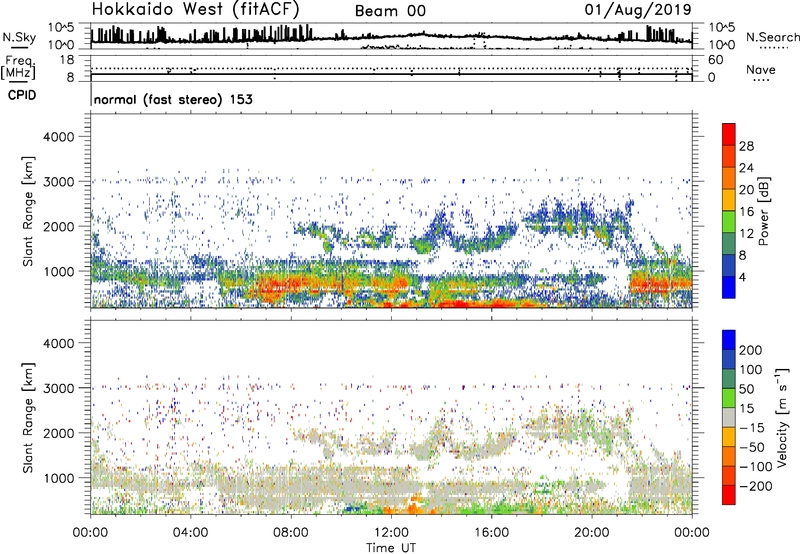This screenshot has width=800, height=554.
Task: Click the "20:00" time axis label
Action: [591, 533]
